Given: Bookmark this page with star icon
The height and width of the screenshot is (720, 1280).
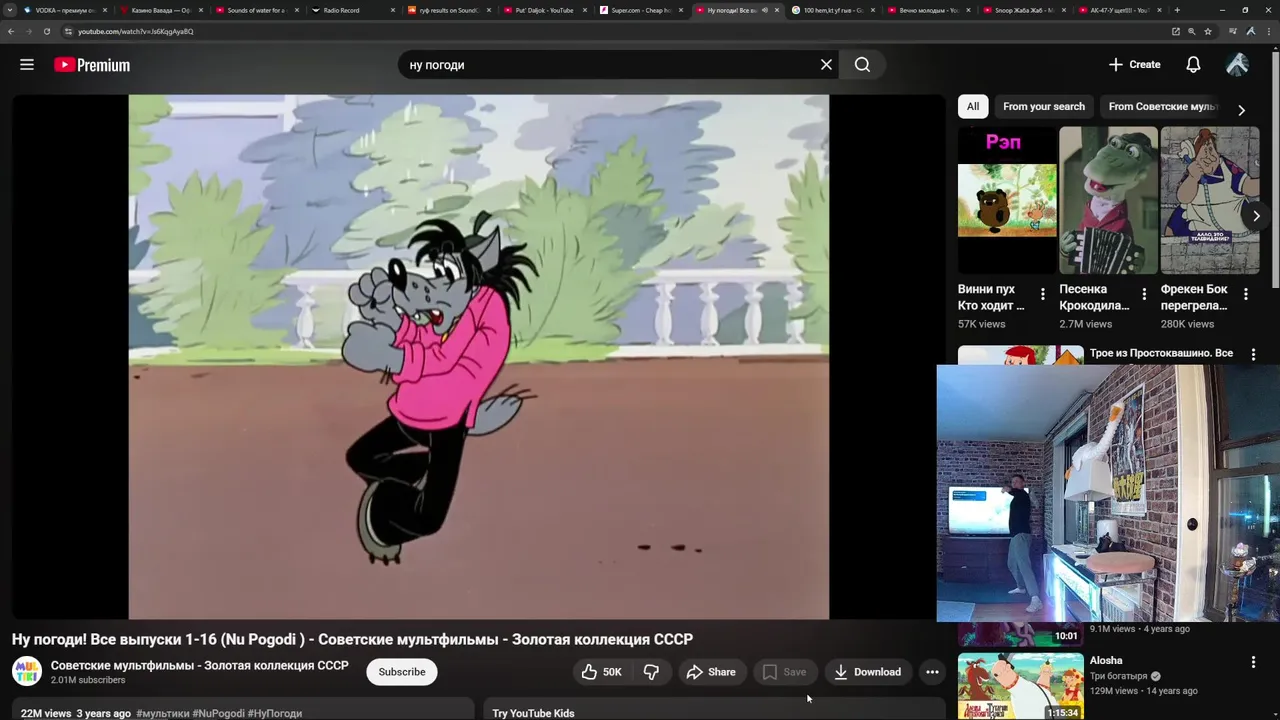Looking at the screenshot, I should click(x=1208, y=31).
